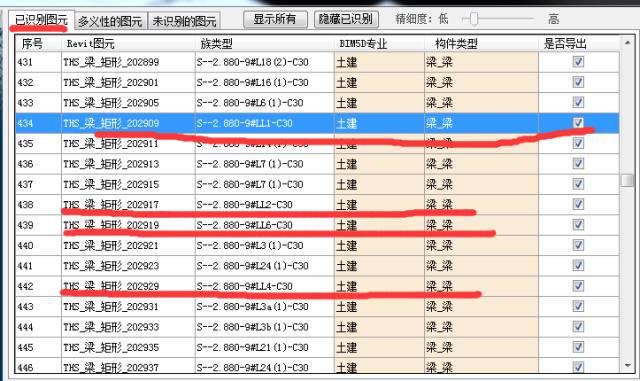Image resolution: width=640 pixels, height=381 pixels.
Task: Click 梁_梁 cell in row 432
Action: tap(482, 82)
